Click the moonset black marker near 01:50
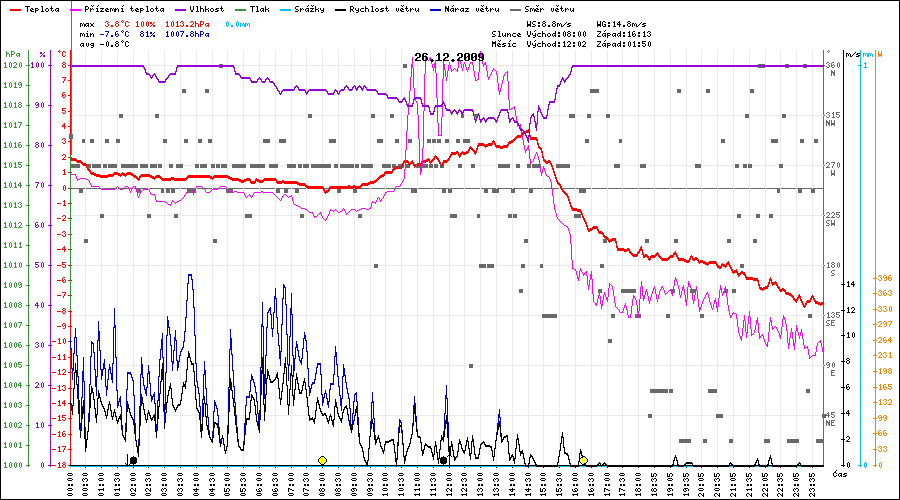This screenshot has width=900, height=500. pyautogui.click(x=133, y=460)
